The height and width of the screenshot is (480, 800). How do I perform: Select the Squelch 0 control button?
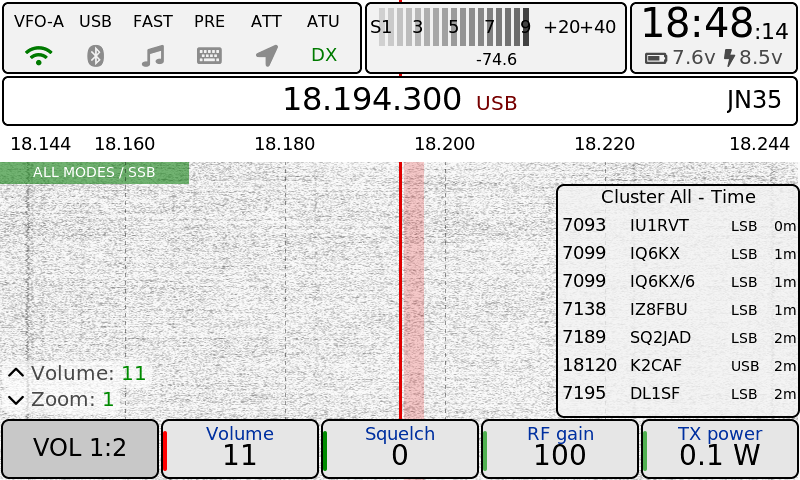pos(400,449)
